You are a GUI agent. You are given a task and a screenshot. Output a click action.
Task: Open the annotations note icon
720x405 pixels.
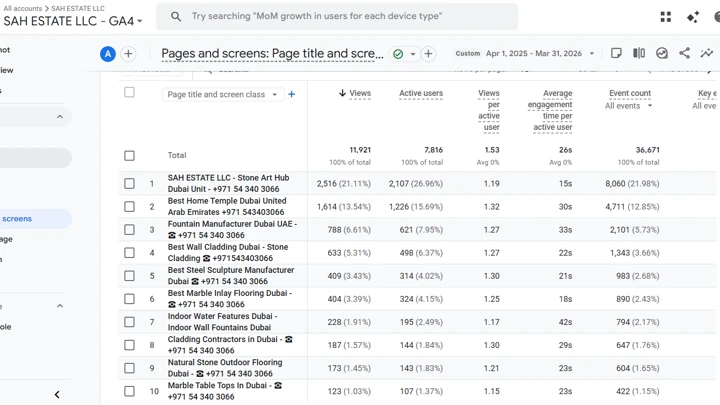click(x=616, y=53)
